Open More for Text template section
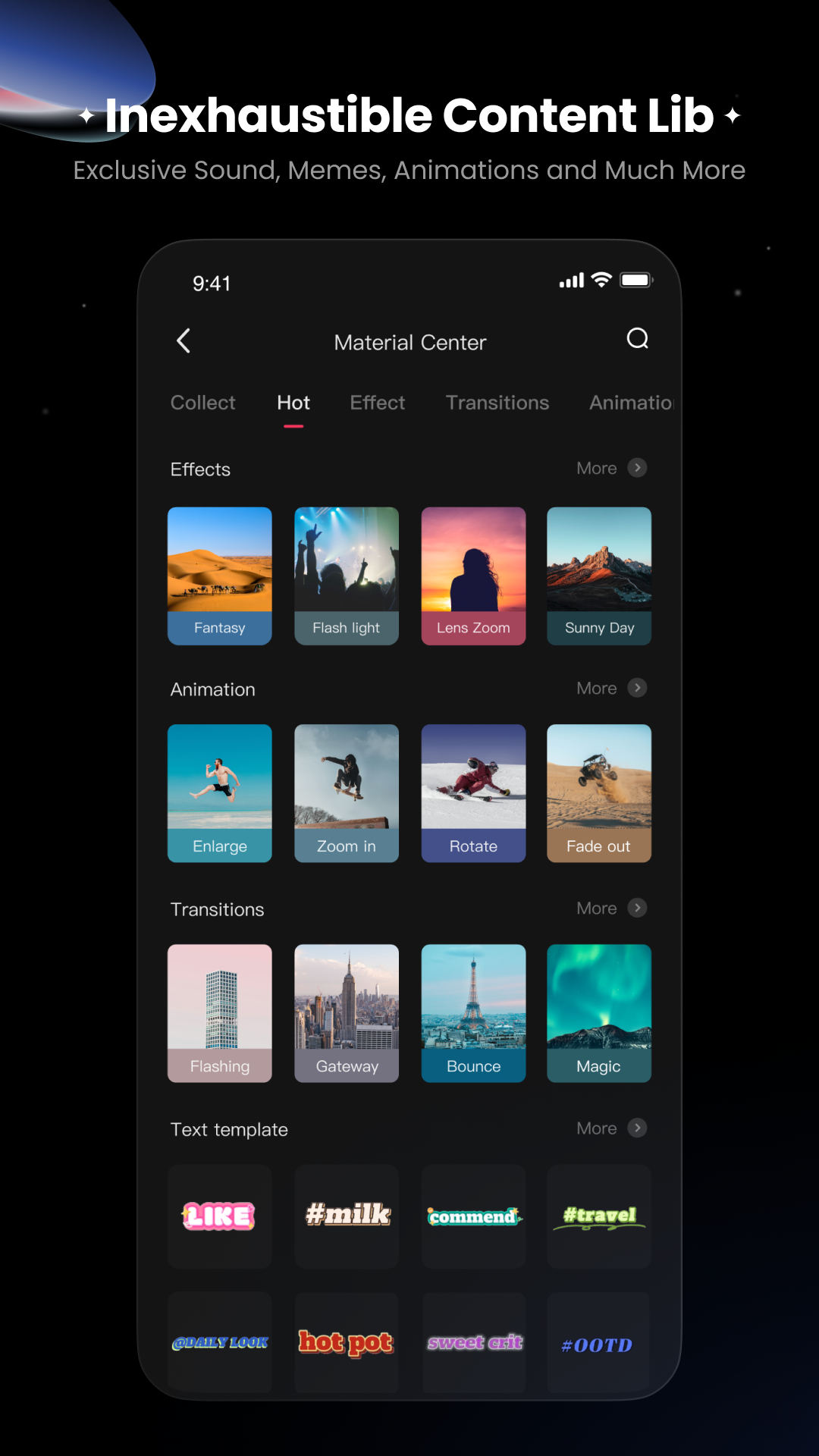Viewport: 819px width, 1456px height. 637,1128
